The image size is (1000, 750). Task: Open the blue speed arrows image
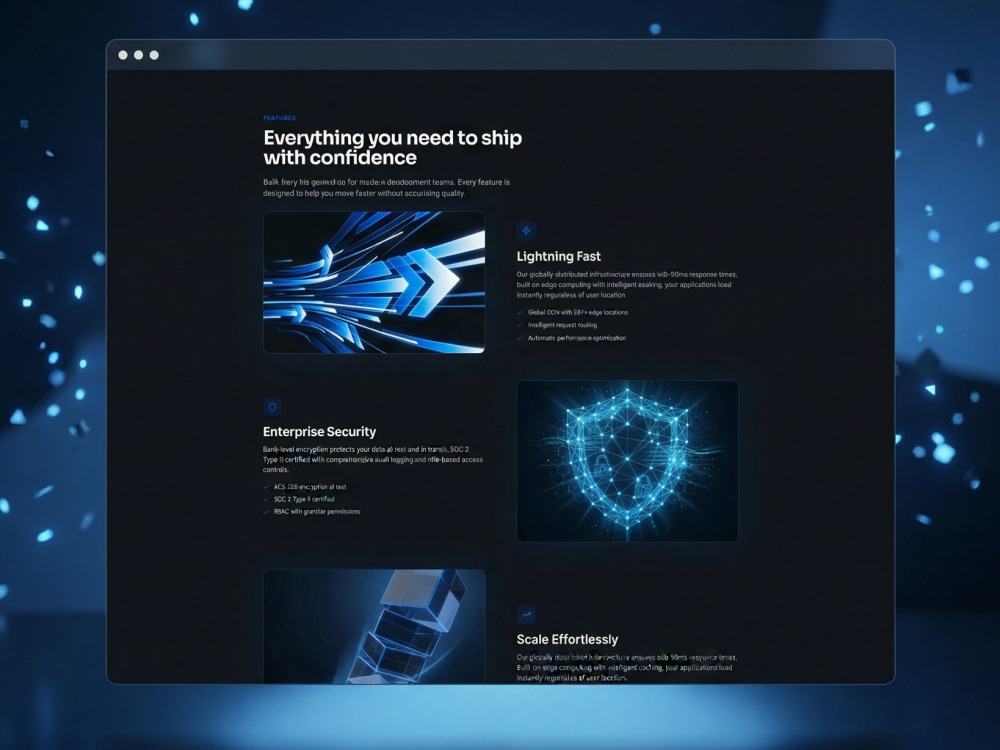[x=374, y=283]
